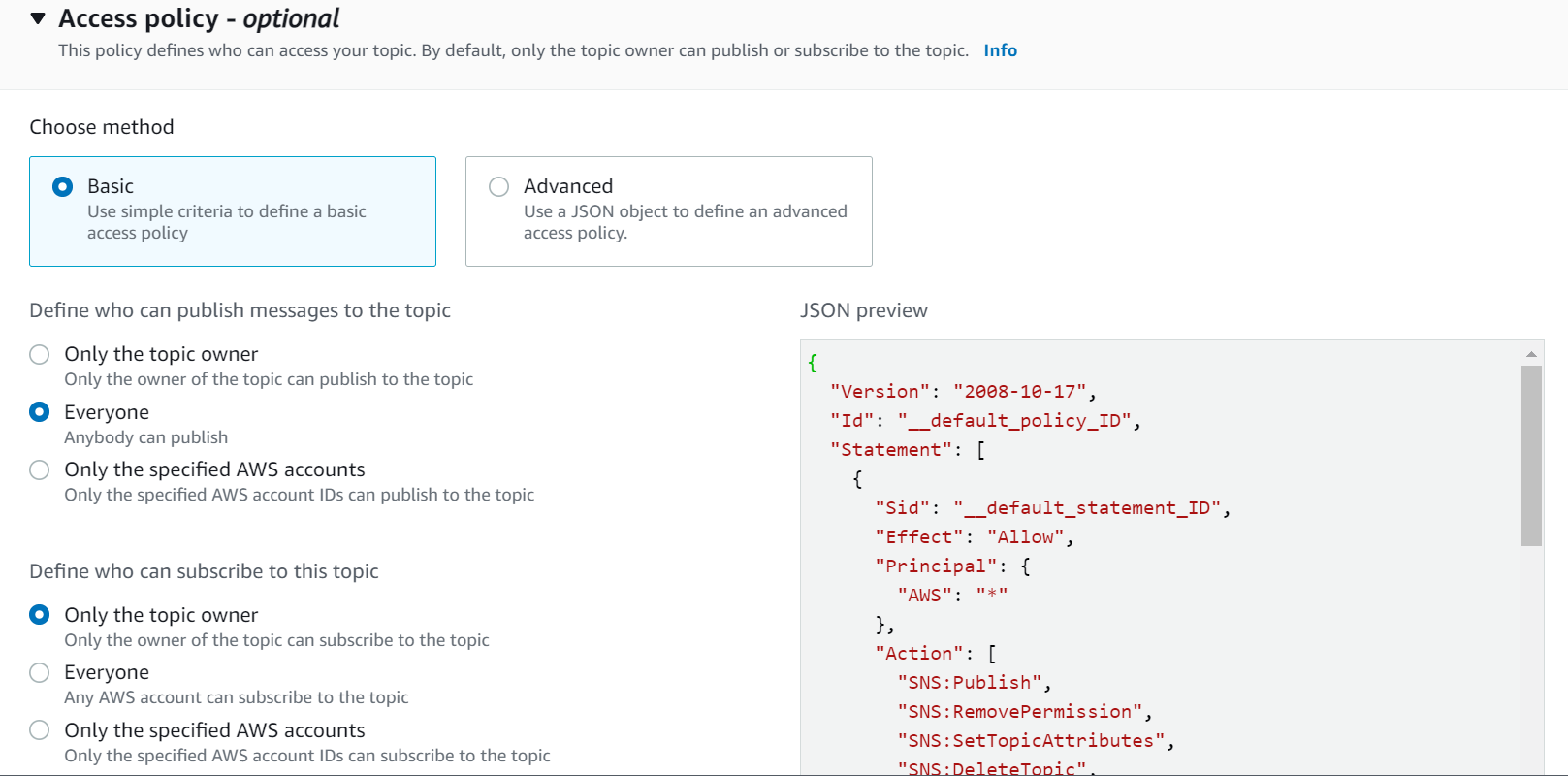Screen dimensions: 1568x776
Task: Click the JSON preview scroll-up arrow
Action: (x=1531, y=354)
